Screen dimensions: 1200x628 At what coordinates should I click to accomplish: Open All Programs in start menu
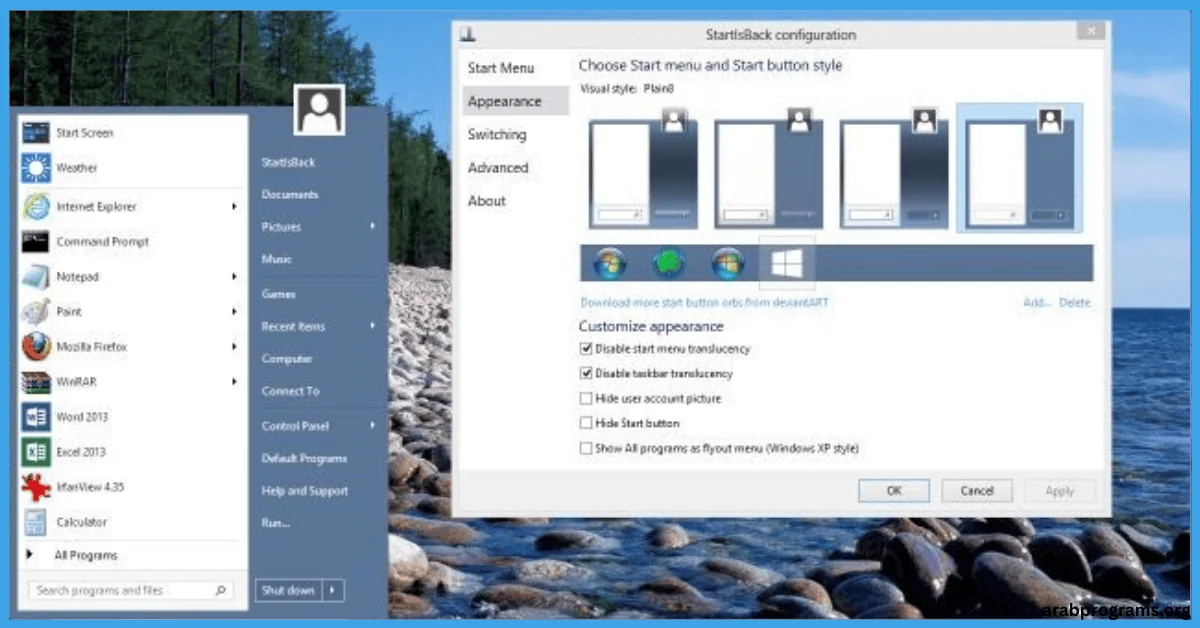(x=85, y=555)
